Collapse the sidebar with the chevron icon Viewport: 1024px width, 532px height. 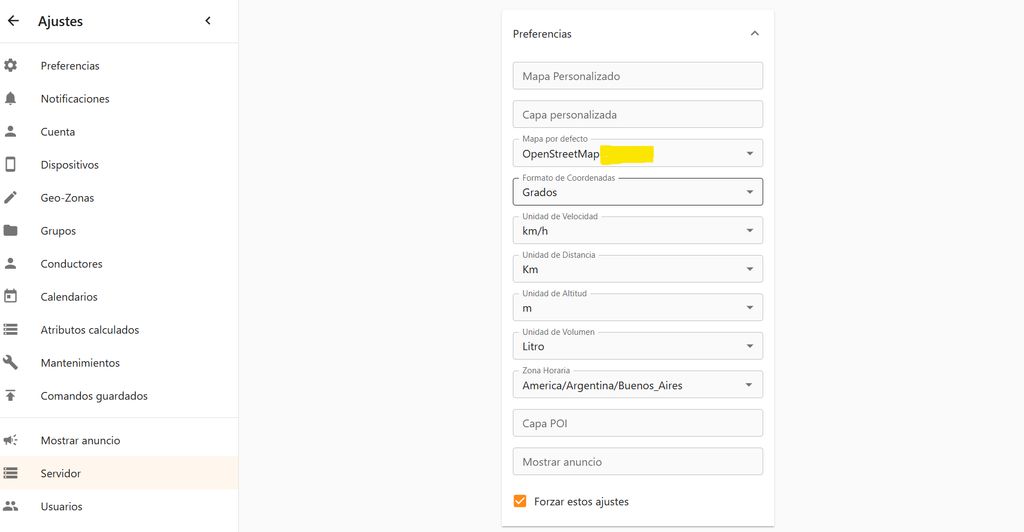tap(208, 21)
